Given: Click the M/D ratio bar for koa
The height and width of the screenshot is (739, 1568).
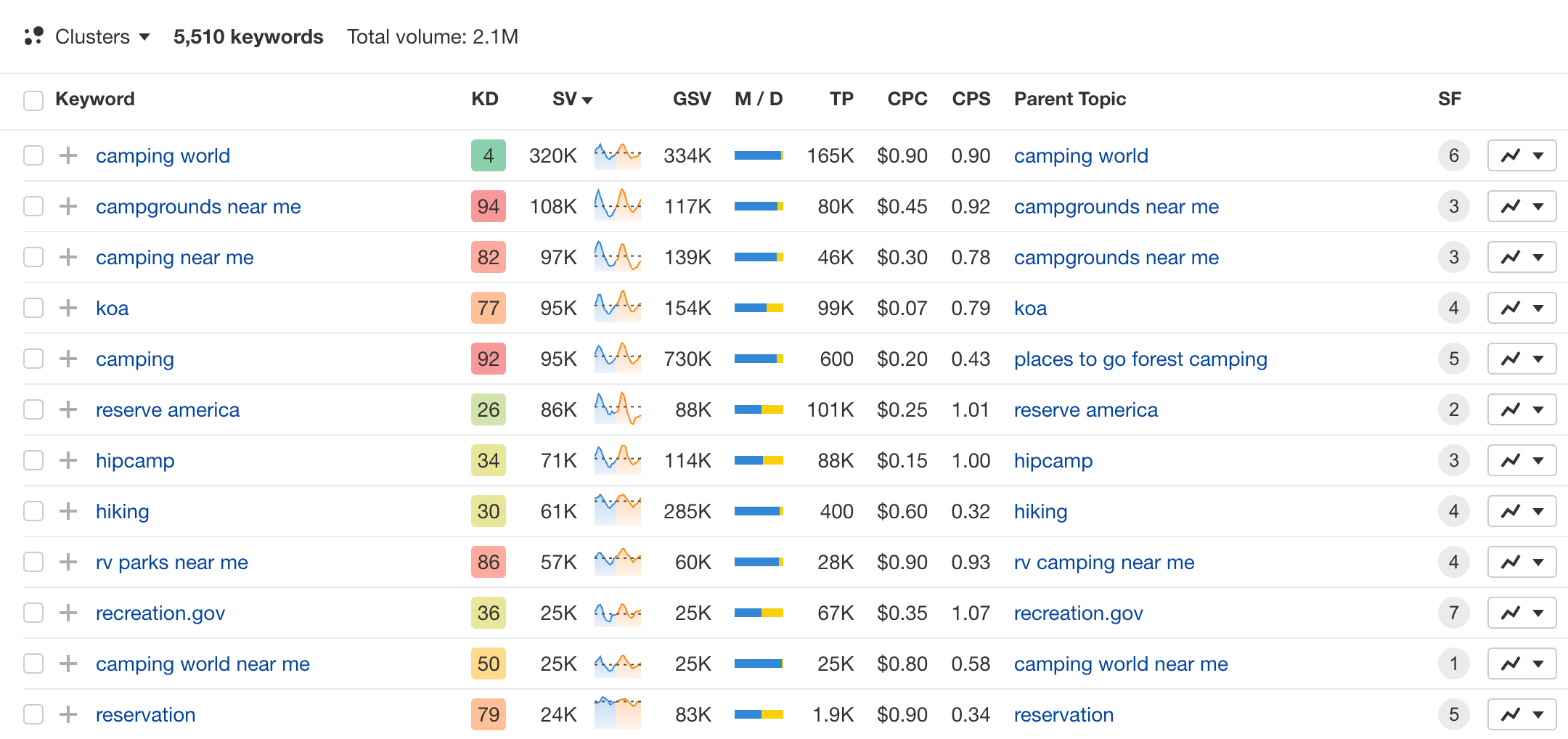Looking at the screenshot, I should tap(759, 308).
